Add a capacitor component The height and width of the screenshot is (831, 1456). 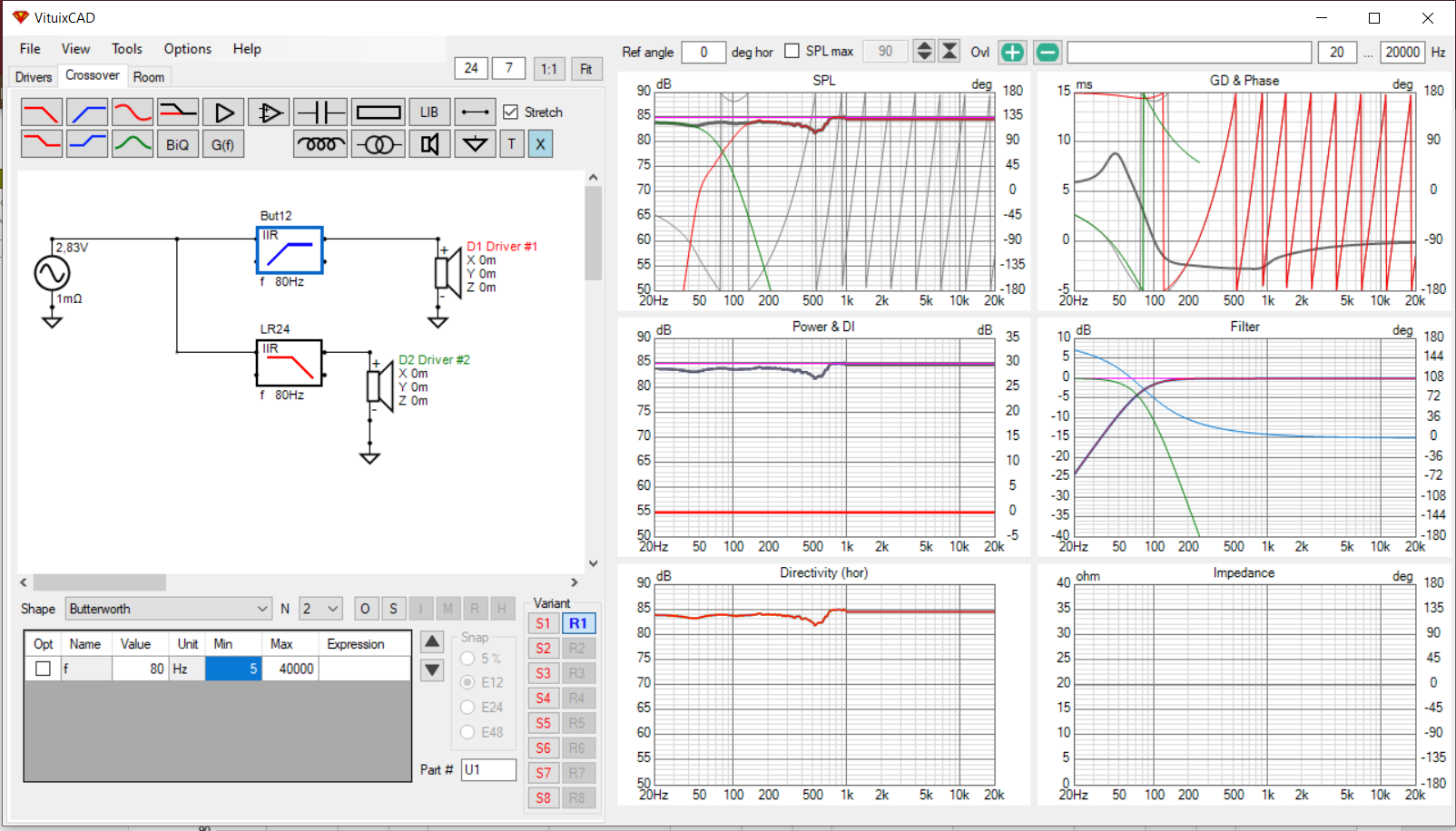click(x=320, y=112)
